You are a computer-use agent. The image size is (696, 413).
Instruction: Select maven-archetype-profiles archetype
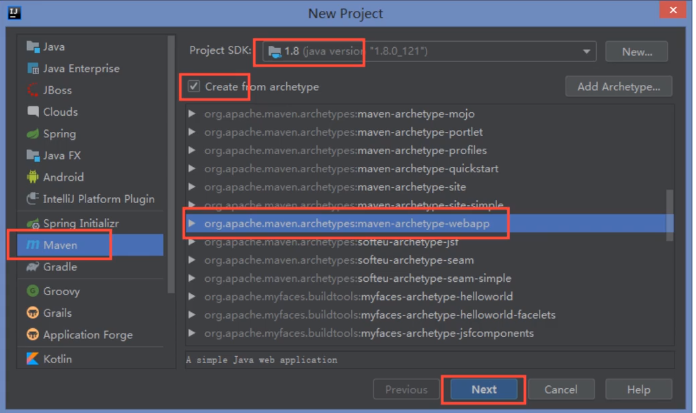(x=430, y=150)
